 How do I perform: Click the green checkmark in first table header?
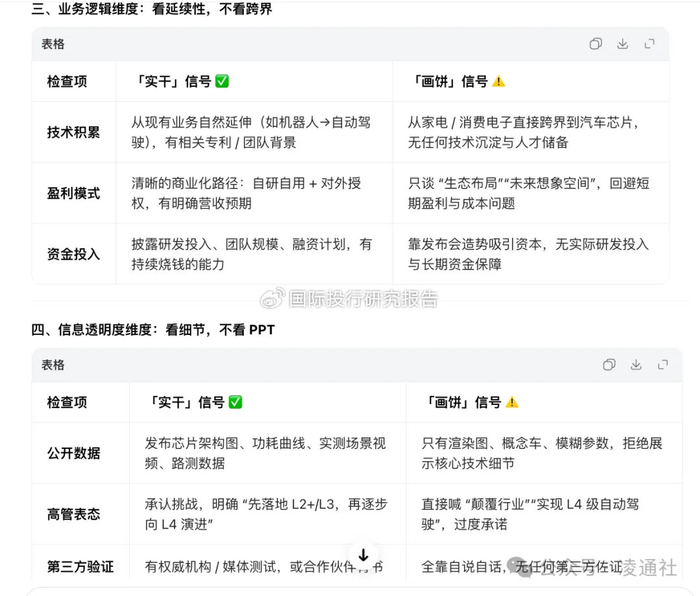[222, 81]
